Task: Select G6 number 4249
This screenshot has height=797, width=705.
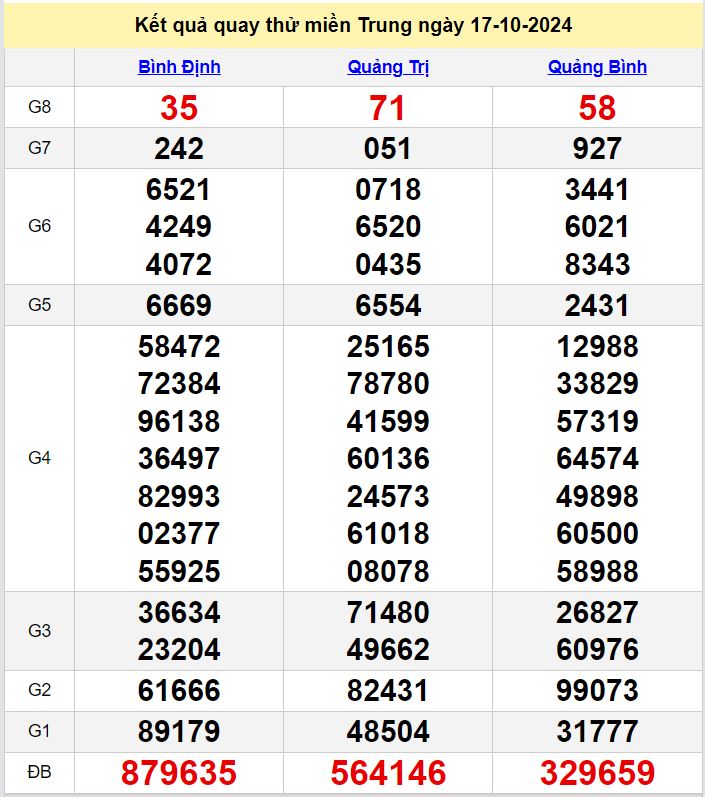Action: click(178, 227)
